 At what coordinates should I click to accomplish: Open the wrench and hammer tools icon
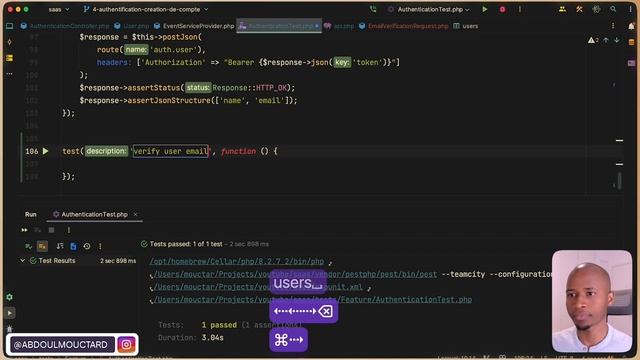pos(579,9)
